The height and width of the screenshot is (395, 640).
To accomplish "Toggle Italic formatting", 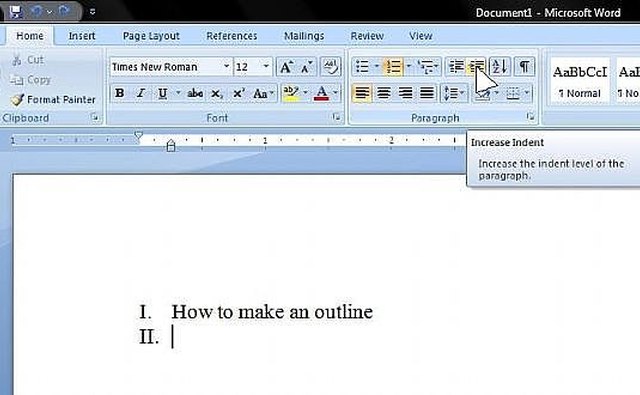I will [141, 93].
